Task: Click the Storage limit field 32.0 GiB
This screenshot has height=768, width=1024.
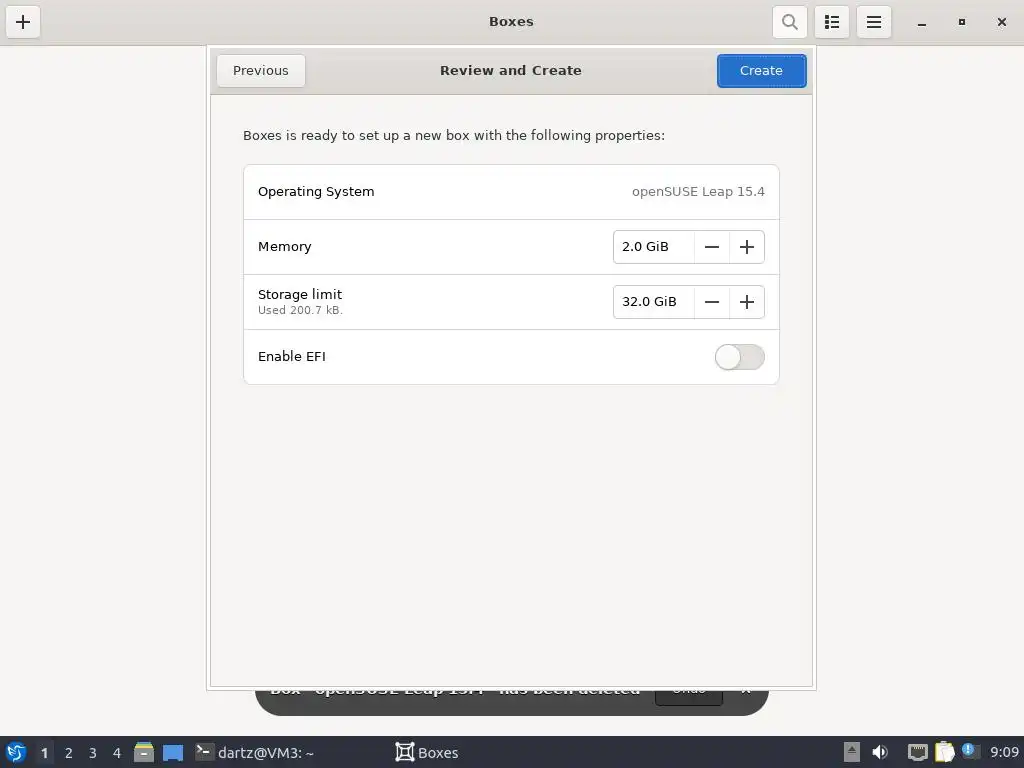Action: pos(653,302)
